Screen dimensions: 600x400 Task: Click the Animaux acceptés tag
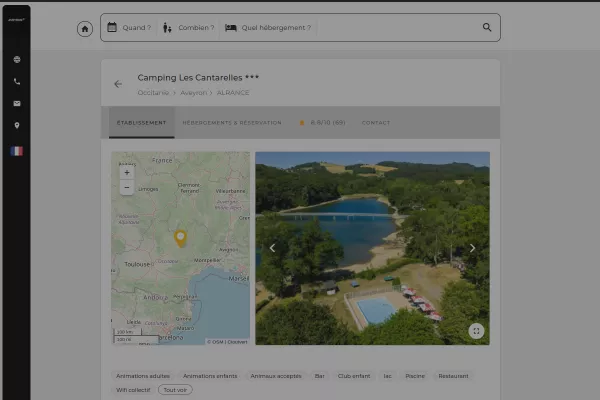[x=276, y=376]
